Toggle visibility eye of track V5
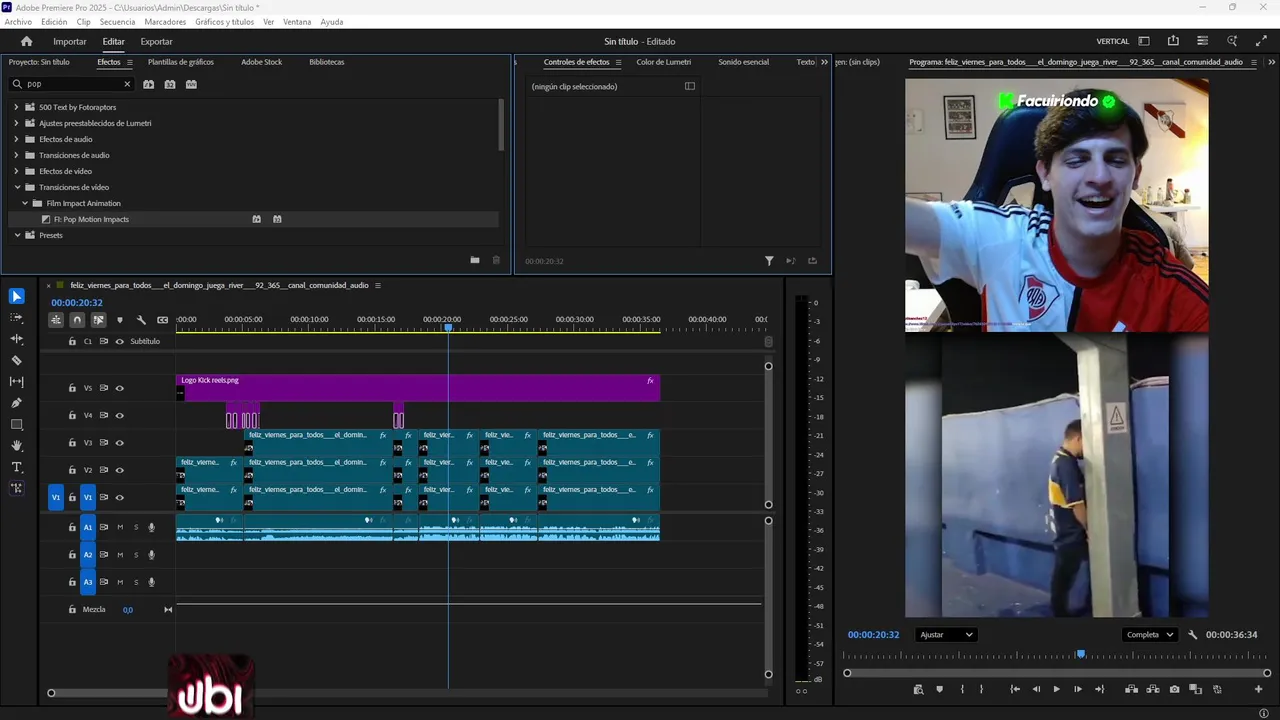1280x720 pixels. [x=119, y=388]
